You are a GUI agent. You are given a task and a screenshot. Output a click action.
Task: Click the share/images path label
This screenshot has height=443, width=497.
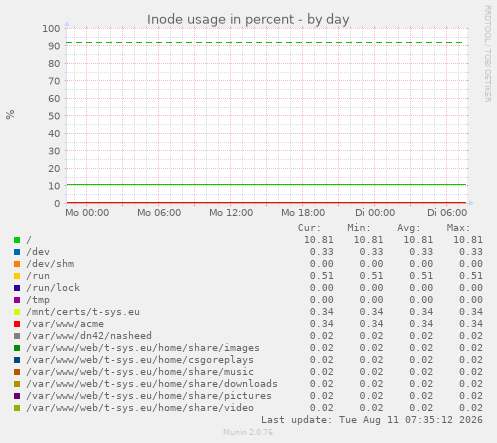click(143, 348)
